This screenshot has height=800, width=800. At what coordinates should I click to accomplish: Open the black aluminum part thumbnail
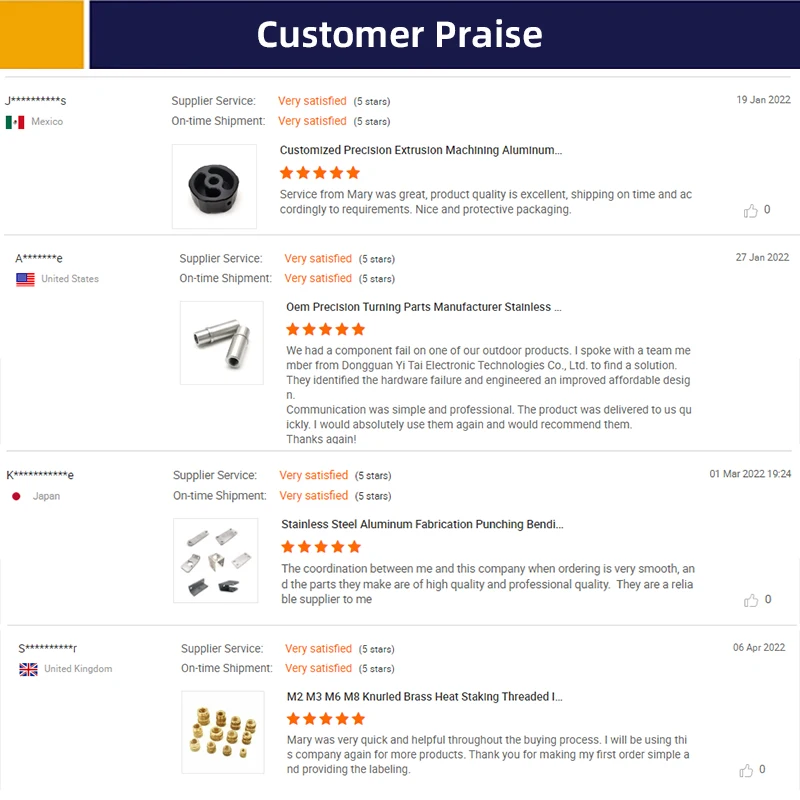coord(214,187)
